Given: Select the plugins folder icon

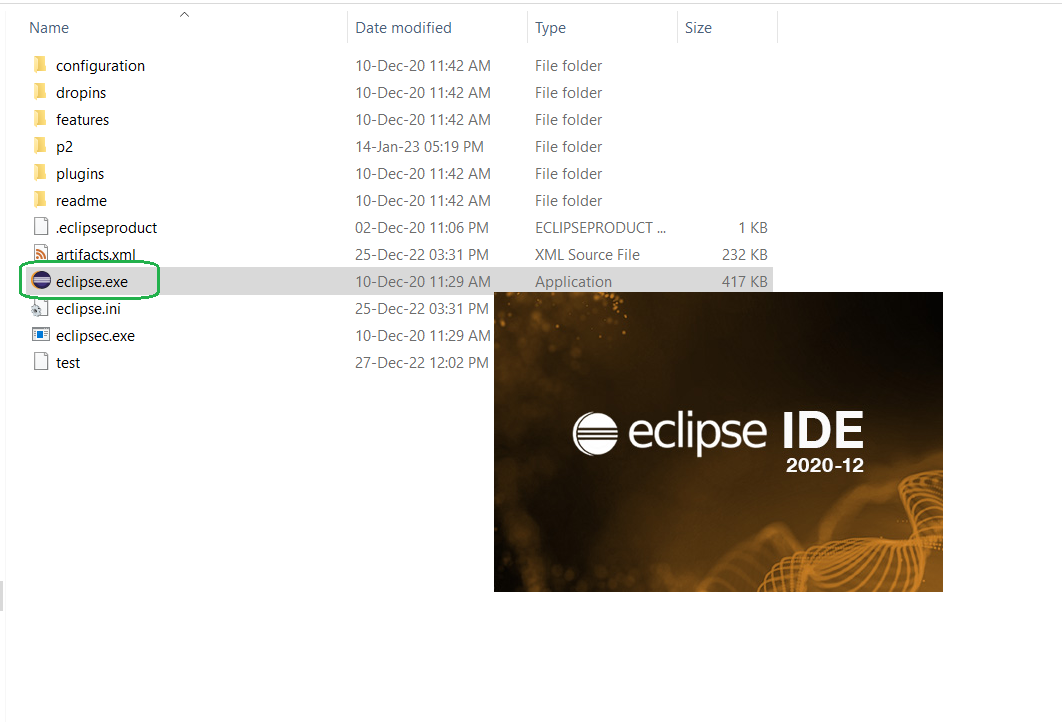Looking at the screenshot, I should click(x=41, y=173).
